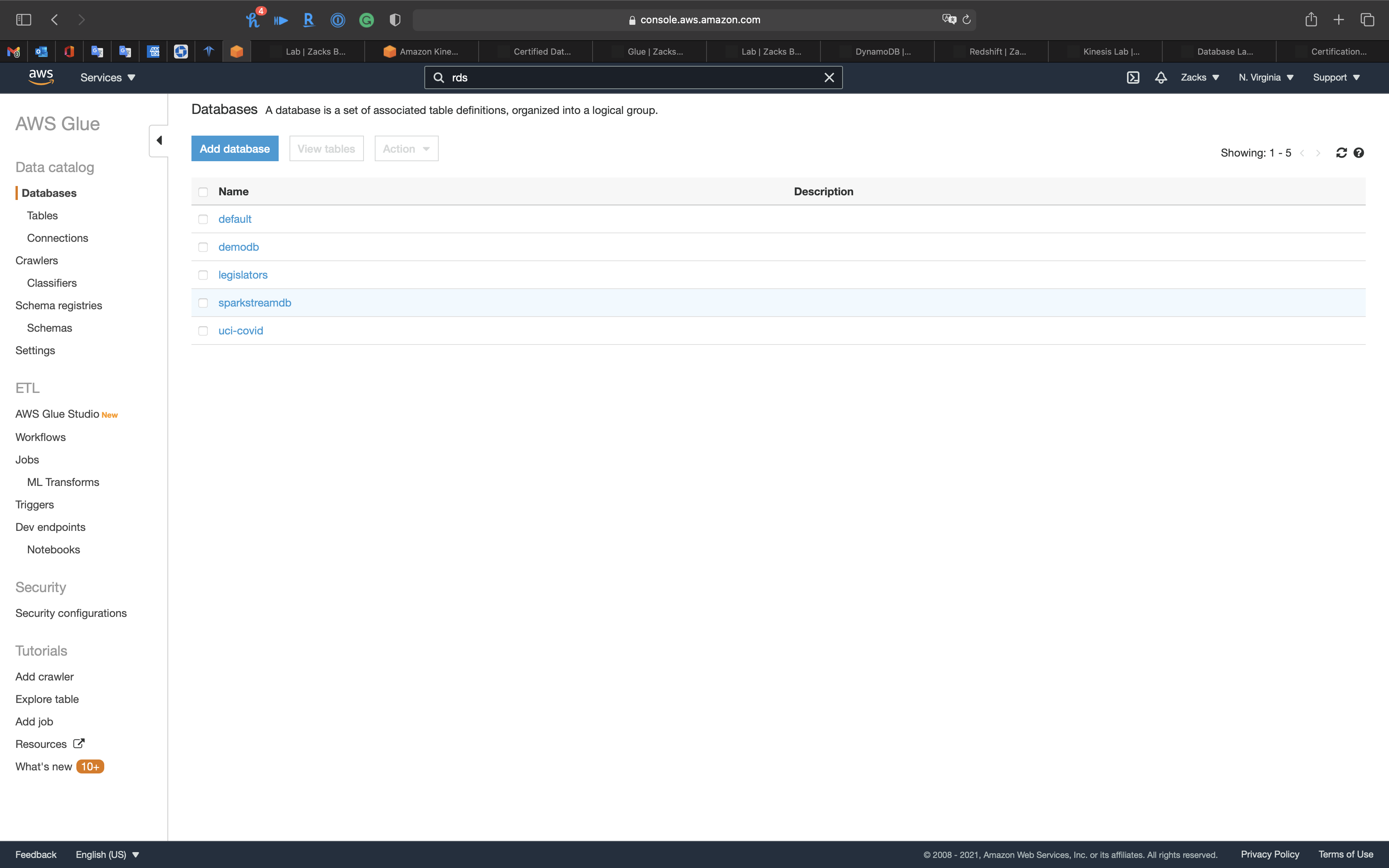Viewport: 1389px width, 868px height.
Task: Click the AWS logo home icon
Action: (x=41, y=77)
